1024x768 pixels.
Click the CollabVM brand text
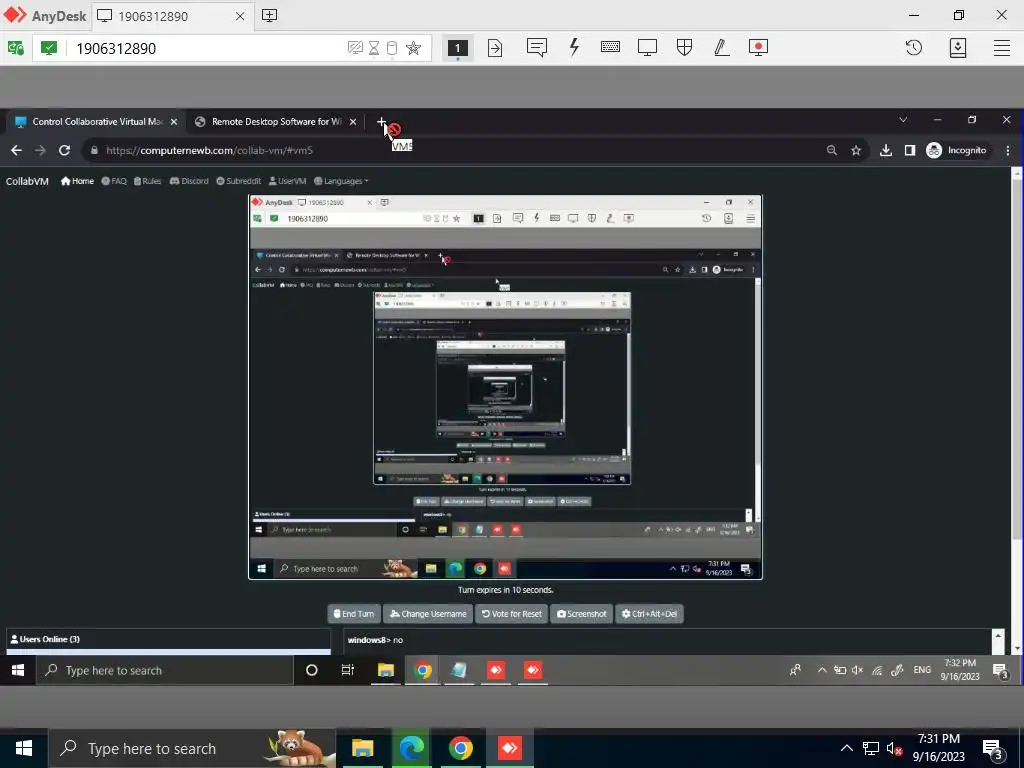tap(27, 181)
